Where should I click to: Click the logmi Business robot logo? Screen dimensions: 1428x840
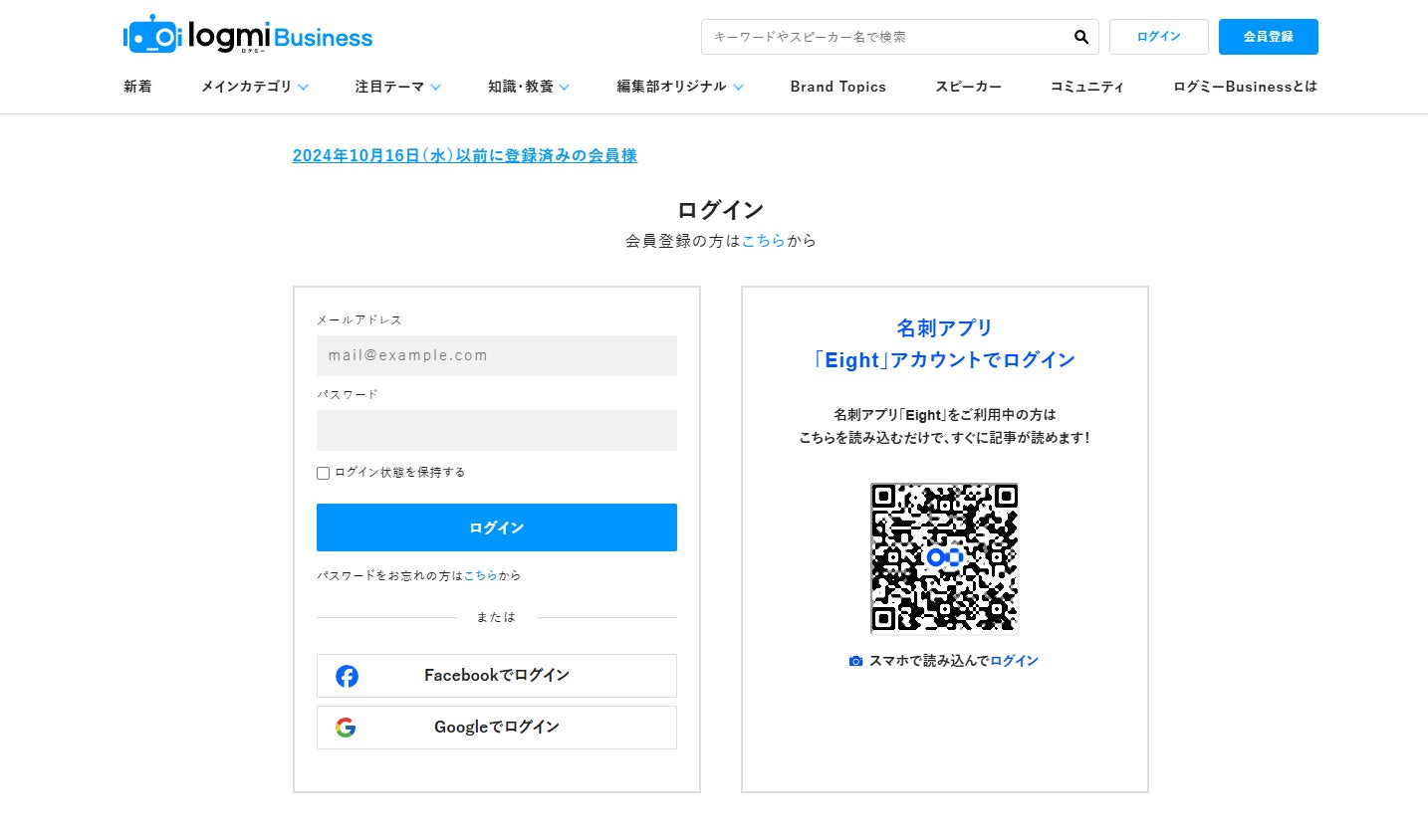(247, 35)
